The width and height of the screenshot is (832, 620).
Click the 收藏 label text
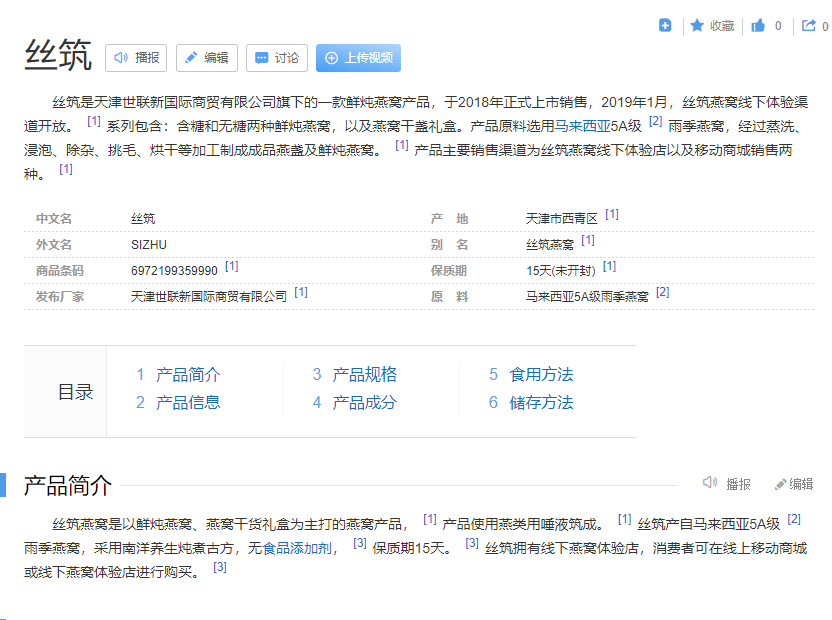coord(722,25)
